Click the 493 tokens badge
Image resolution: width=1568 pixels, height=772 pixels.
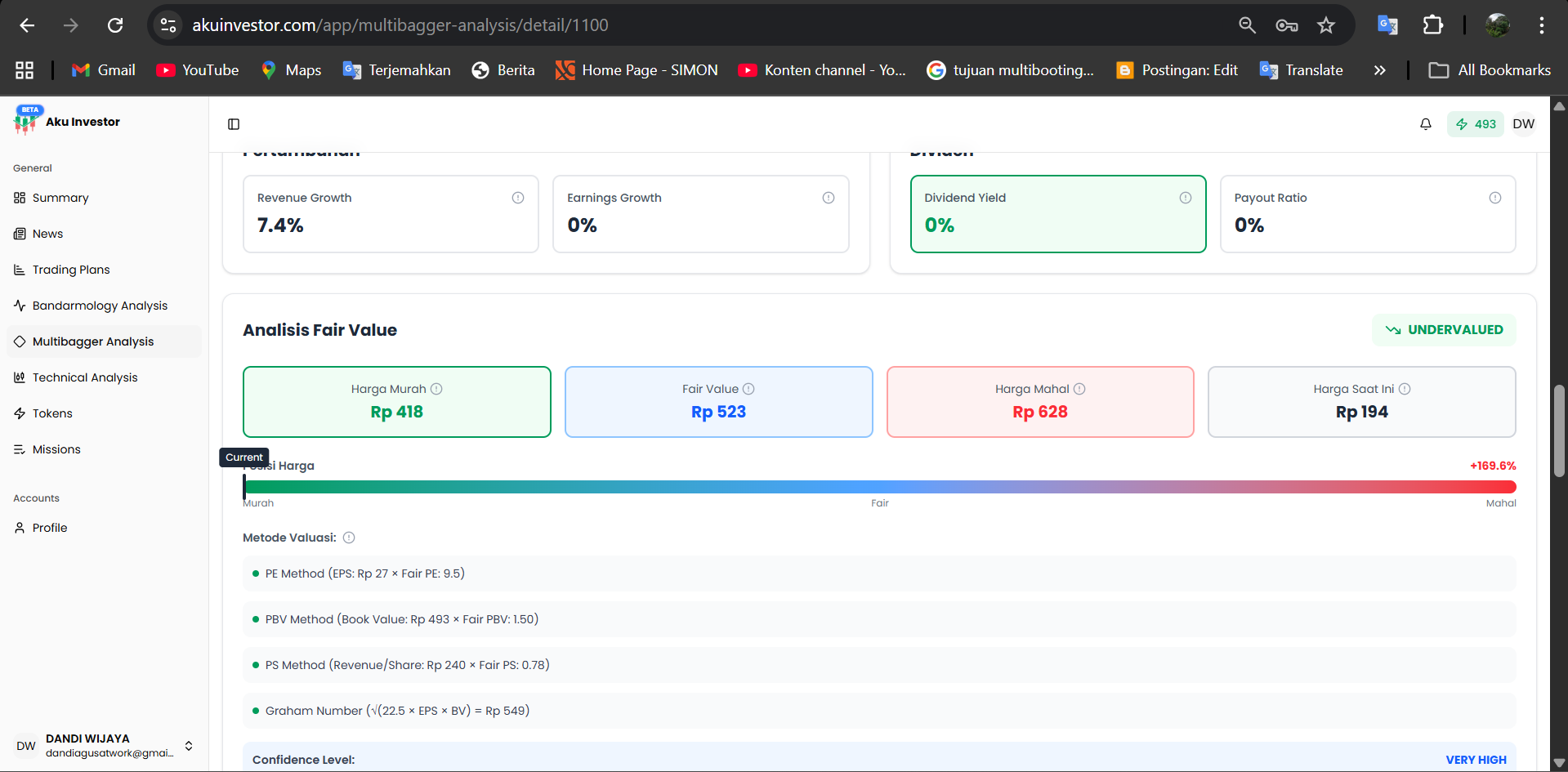(x=1476, y=124)
